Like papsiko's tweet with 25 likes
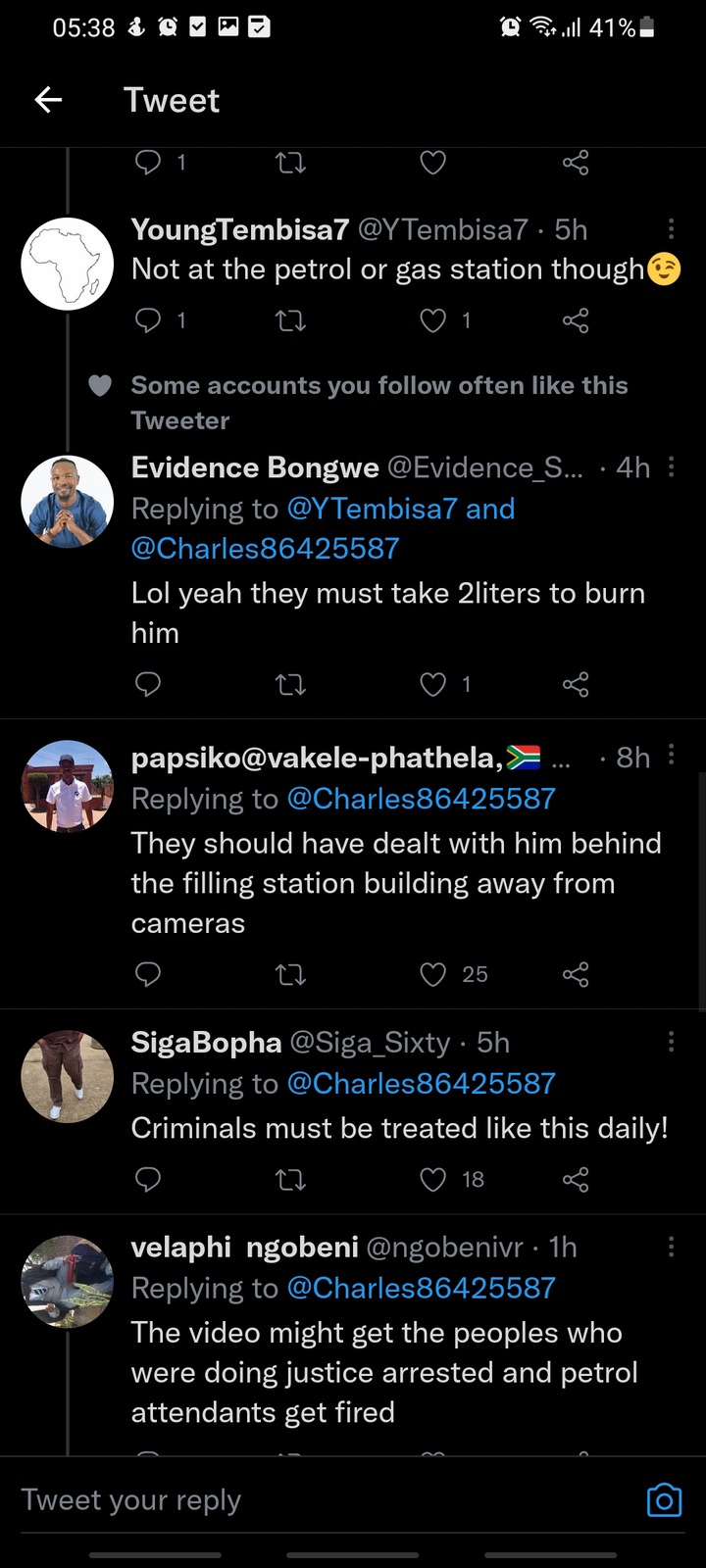This screenshot has height=1568, width=706. (x=433, y=973)
